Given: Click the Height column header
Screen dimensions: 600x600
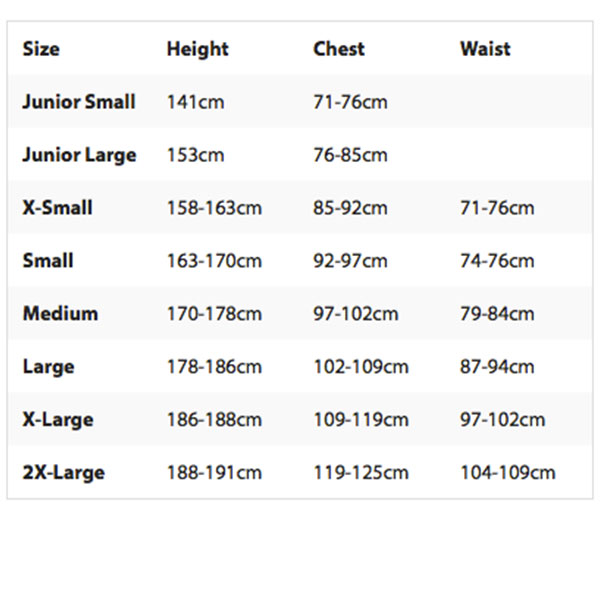Looking at the screenshot, I should click(197, 49).
